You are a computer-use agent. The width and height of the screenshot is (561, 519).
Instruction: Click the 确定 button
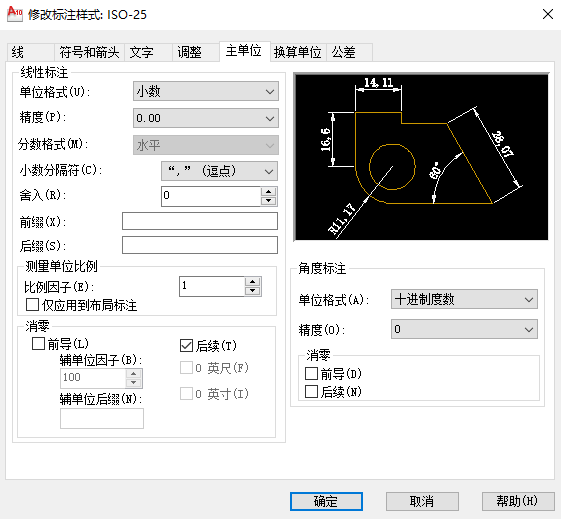point(326,501)
